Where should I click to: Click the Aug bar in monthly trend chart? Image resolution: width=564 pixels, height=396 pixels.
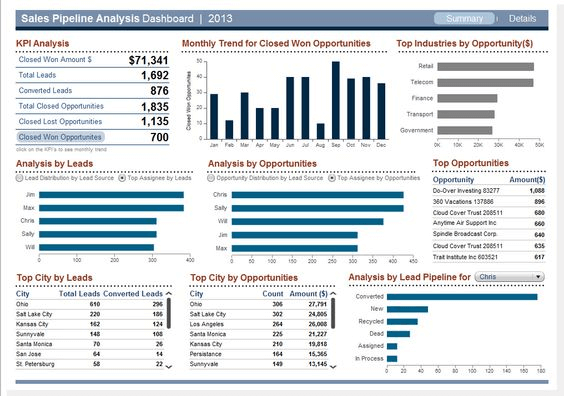(320, 131)
